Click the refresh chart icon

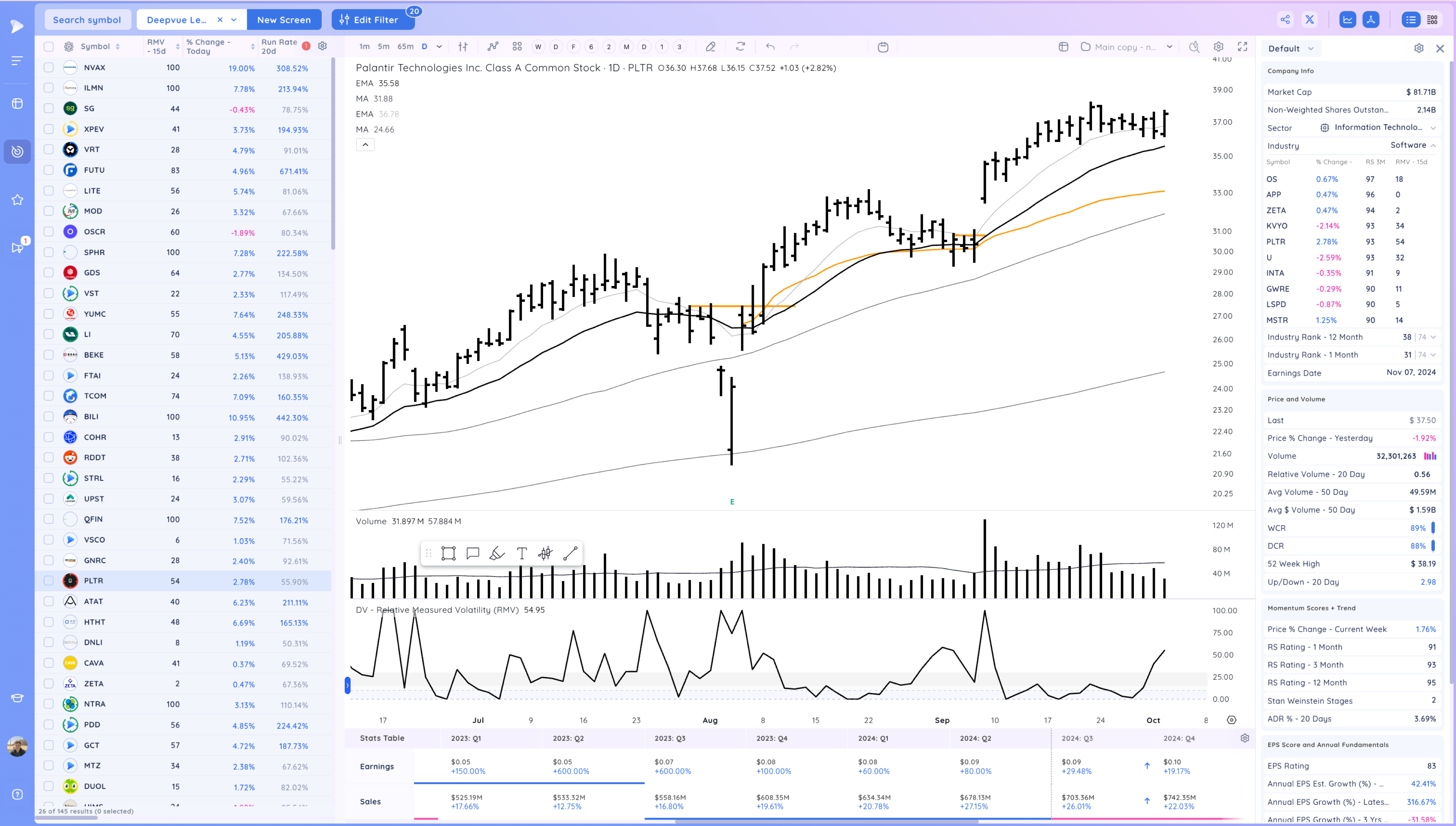pyautogui.click(x=740, y=47)
